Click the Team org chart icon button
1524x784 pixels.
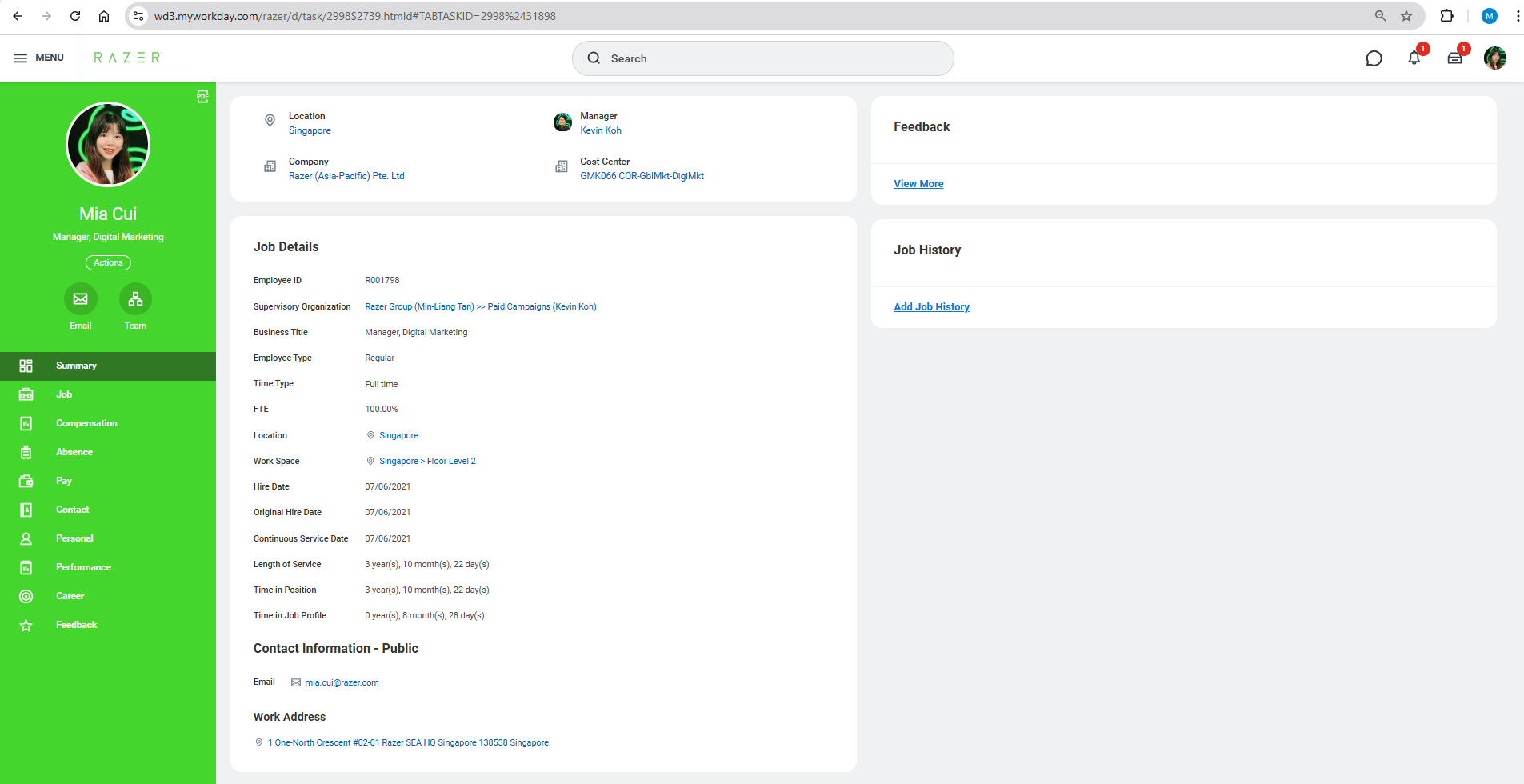point(135,299)
